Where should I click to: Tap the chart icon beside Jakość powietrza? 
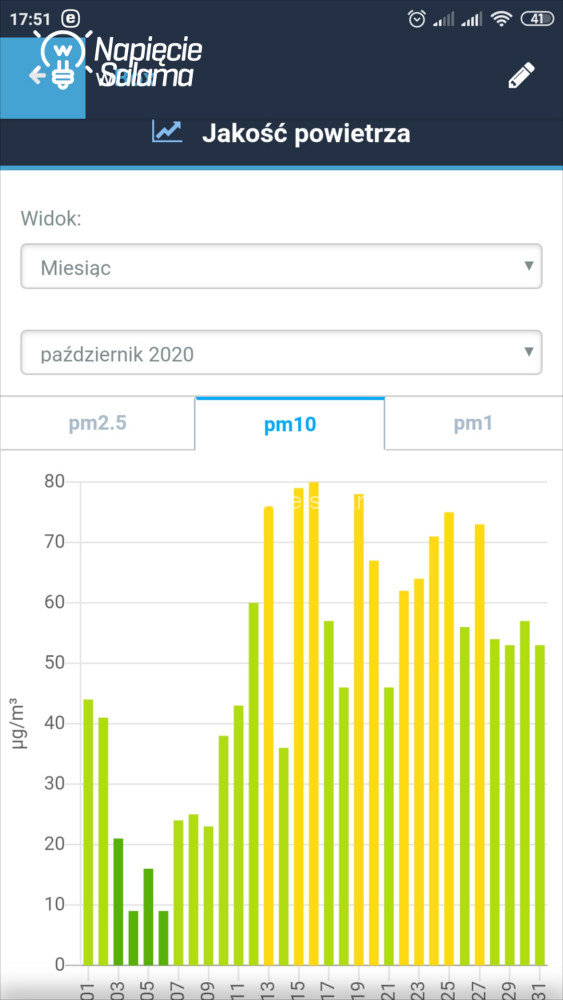167,132
